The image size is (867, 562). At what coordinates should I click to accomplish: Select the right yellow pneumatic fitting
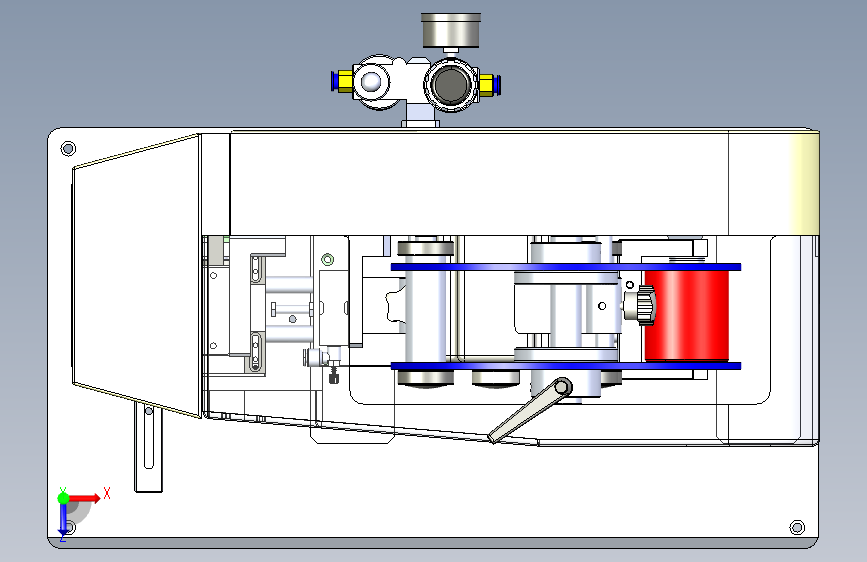click(488, 85)
